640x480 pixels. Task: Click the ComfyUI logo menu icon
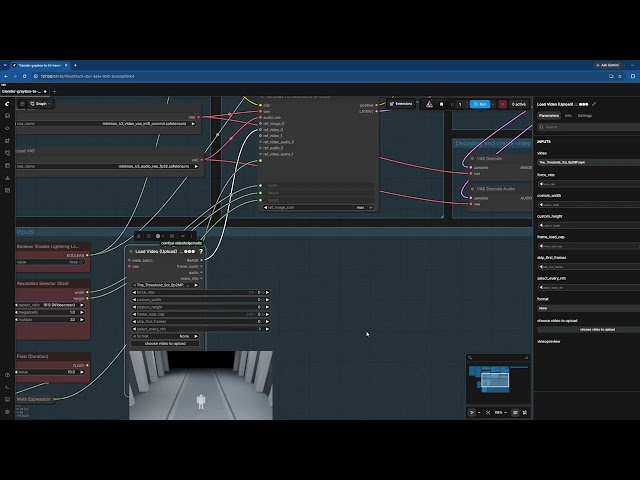7,104
